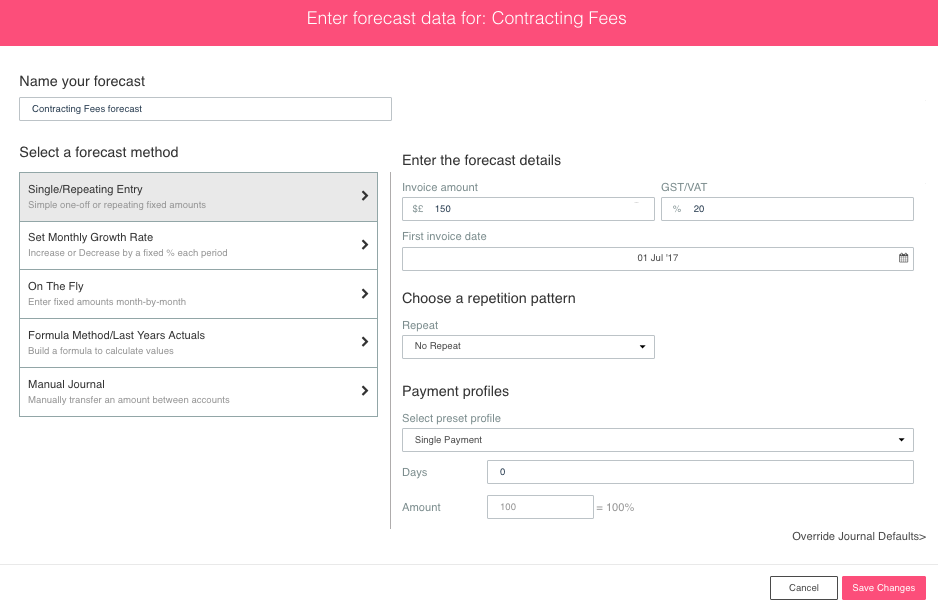Viewport: 938px width, 612px height.
Task: Click the GST/VAT percentage field
Action: (x=787, y=209)
